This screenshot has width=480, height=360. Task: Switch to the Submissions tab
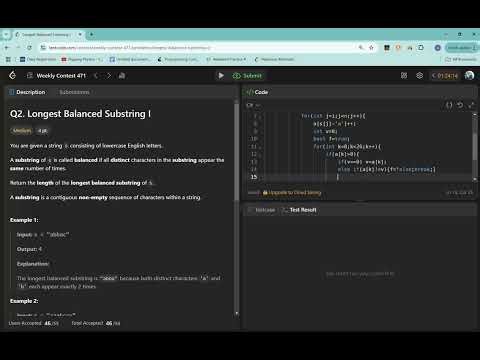(74, 92)
